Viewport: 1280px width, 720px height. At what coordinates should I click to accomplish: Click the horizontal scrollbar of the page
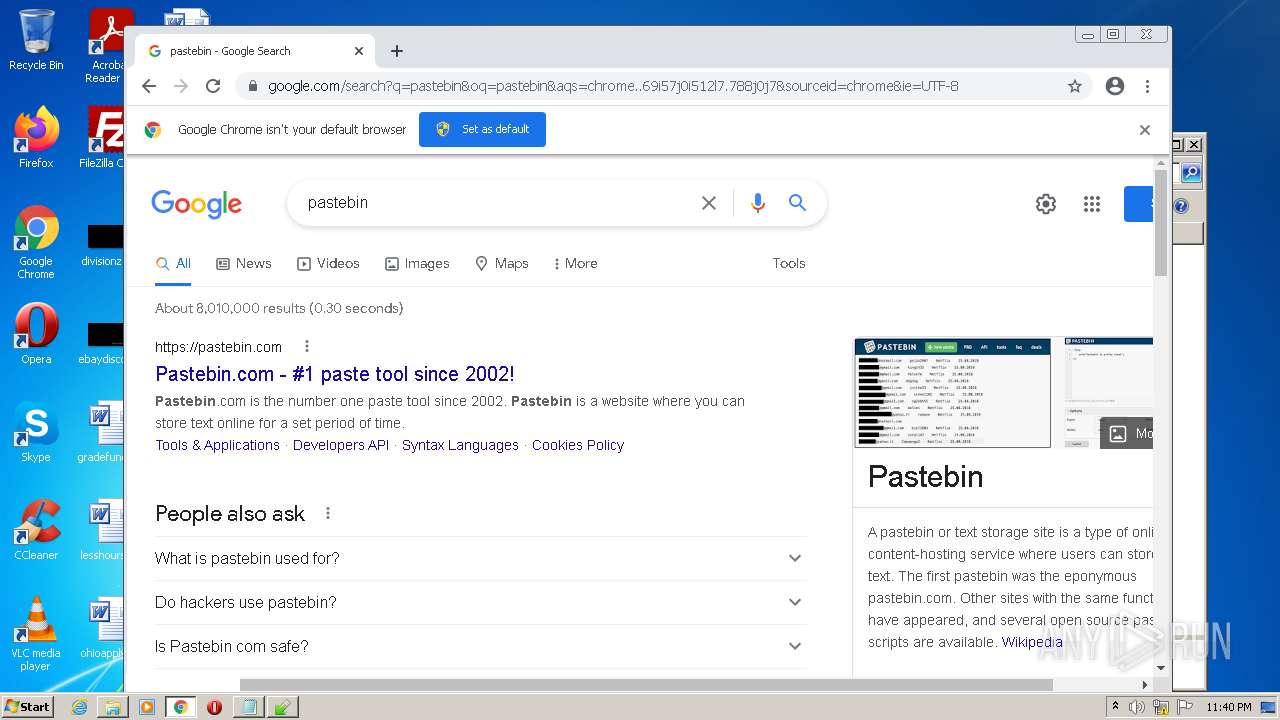click(646, 685)
